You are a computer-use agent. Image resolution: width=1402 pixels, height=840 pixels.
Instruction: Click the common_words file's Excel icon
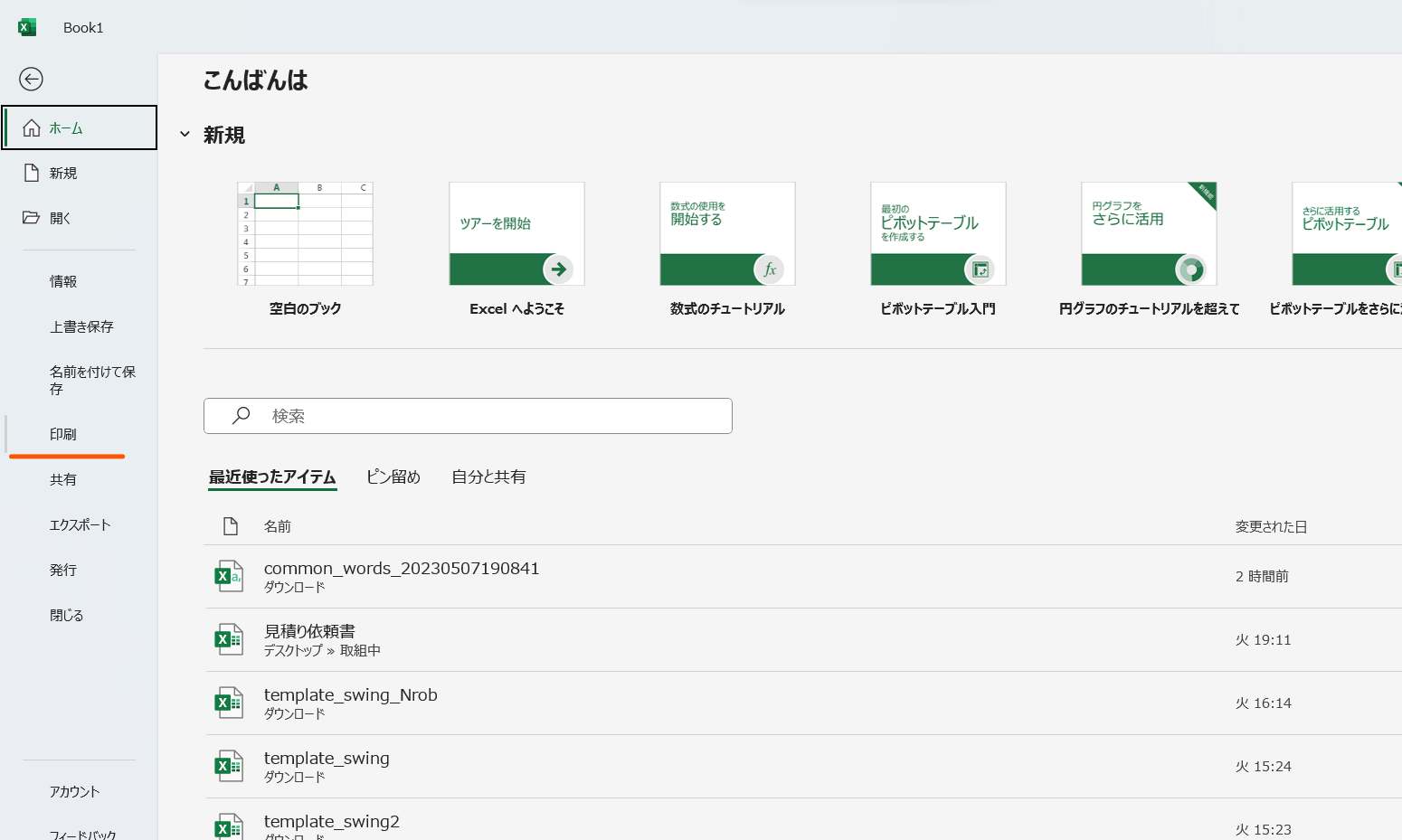click(x=228, y=576)
